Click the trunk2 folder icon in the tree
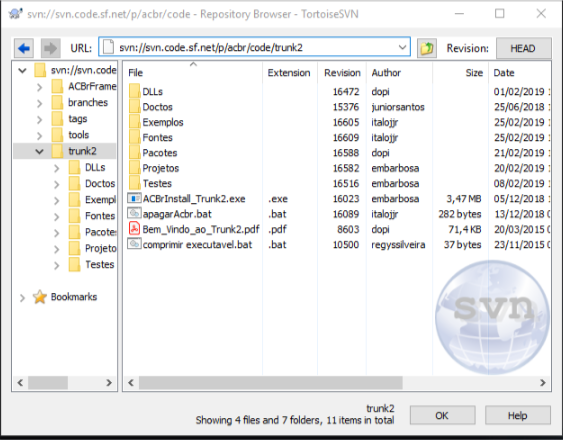Image resolution: width=563 pixels, height=440 pixels. pos(57,151)
